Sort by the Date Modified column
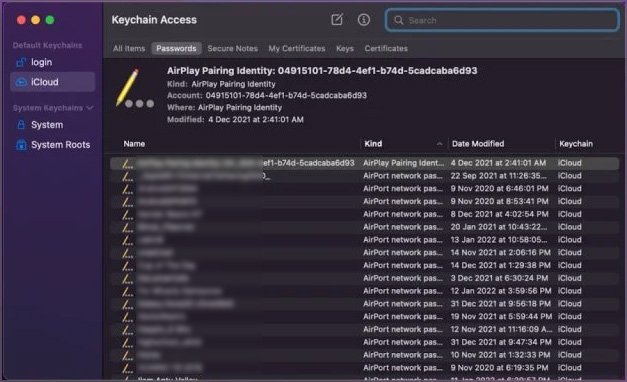Screen dimensions: 627x382 click(x=478, y=144)
